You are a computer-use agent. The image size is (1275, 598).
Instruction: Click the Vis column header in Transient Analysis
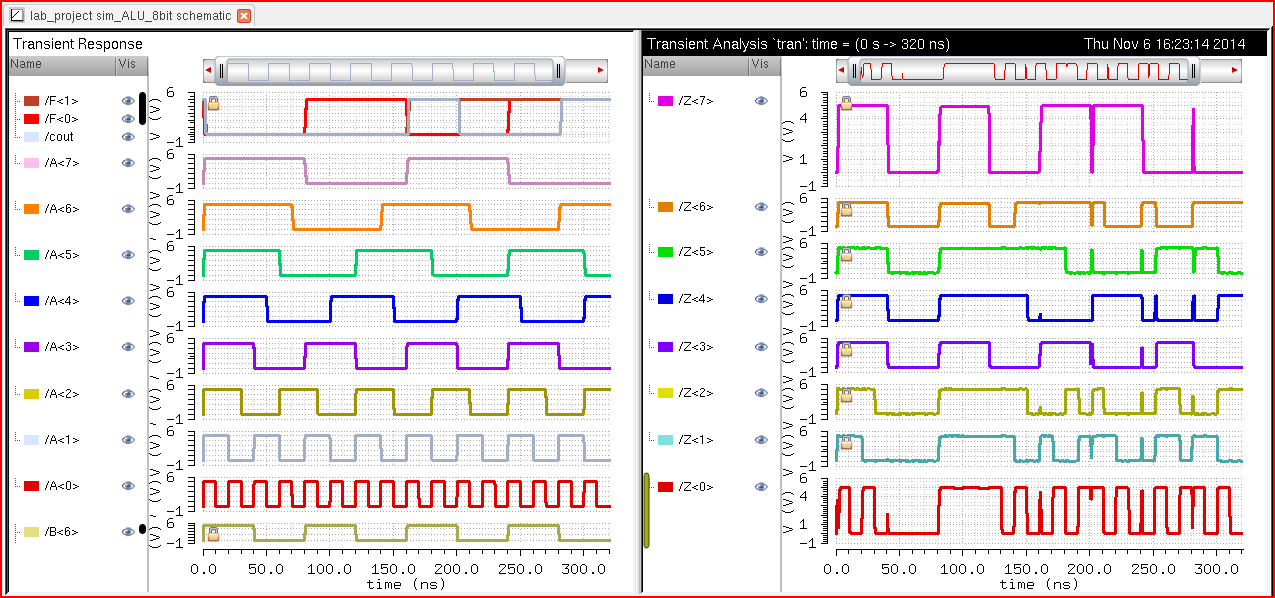tap(761, 64)
